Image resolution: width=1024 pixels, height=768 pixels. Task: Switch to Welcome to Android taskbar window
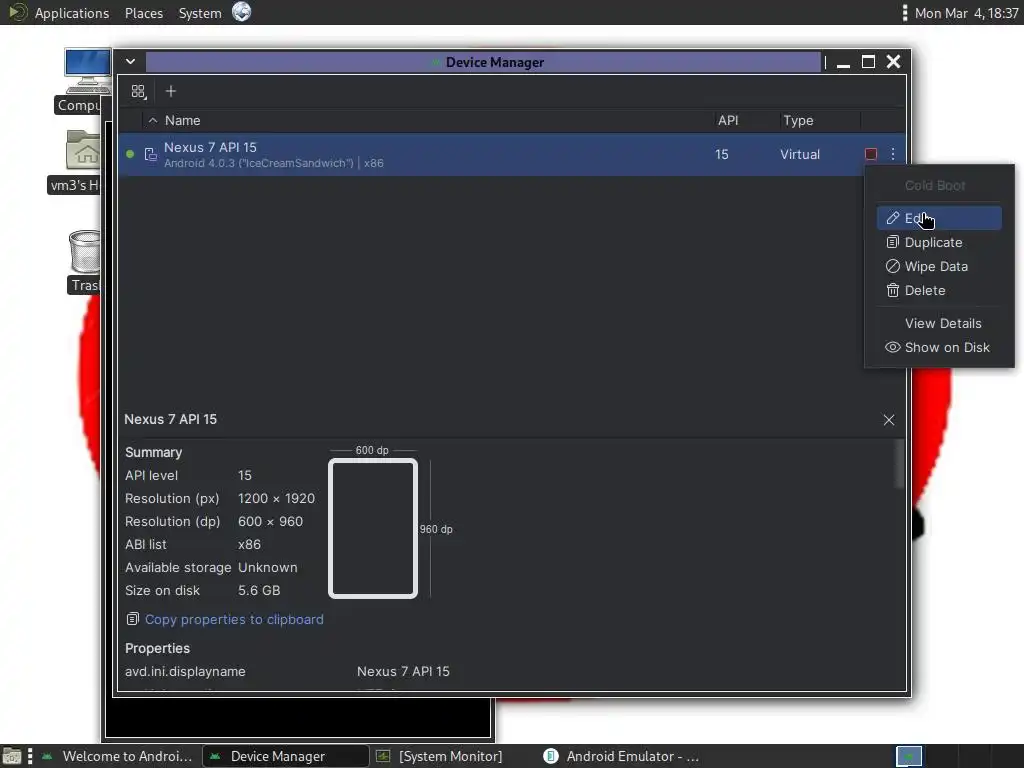pos(118,756)
